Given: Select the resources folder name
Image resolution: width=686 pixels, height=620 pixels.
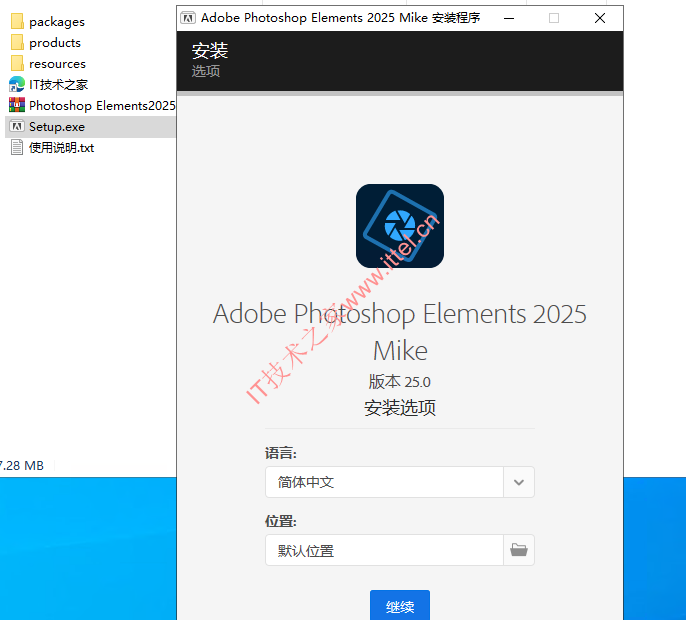Looking at the screenshot, I should 57,64.
